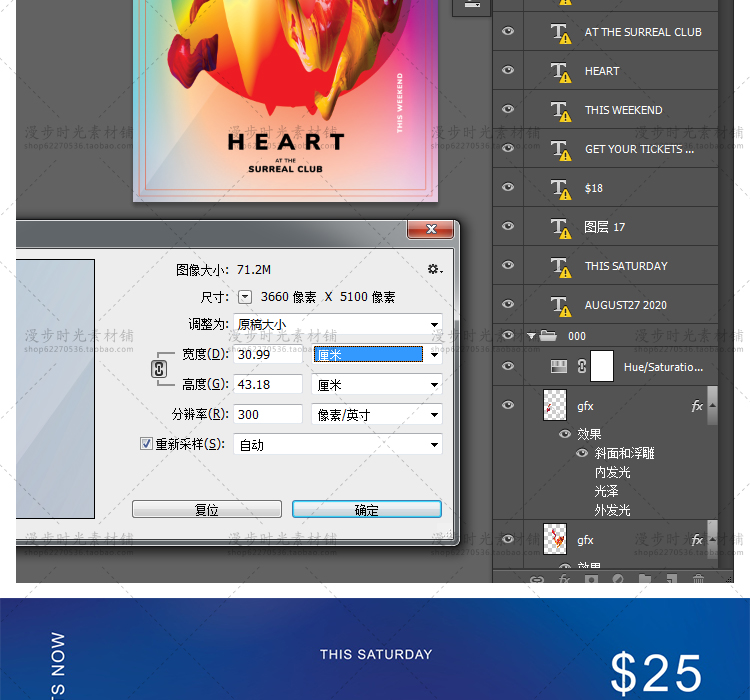Open the Image Size dialog gear settings
Viewport: 750px width, 700px height.
[433, 269]
